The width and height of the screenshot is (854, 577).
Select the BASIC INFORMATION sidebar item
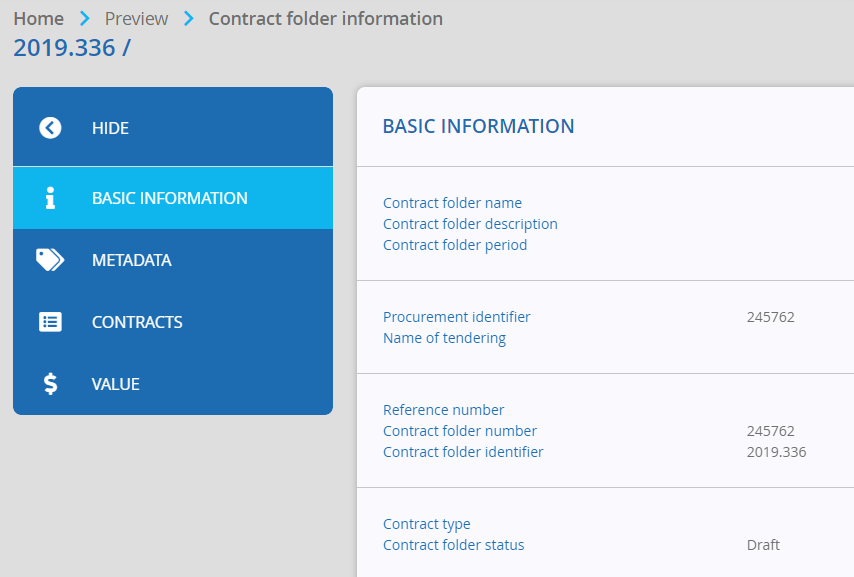pyautogui.click(x=173, y=198)
